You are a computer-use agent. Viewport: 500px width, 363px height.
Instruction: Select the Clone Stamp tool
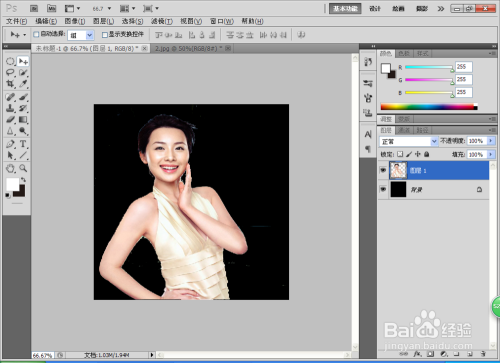coord(10,108)
